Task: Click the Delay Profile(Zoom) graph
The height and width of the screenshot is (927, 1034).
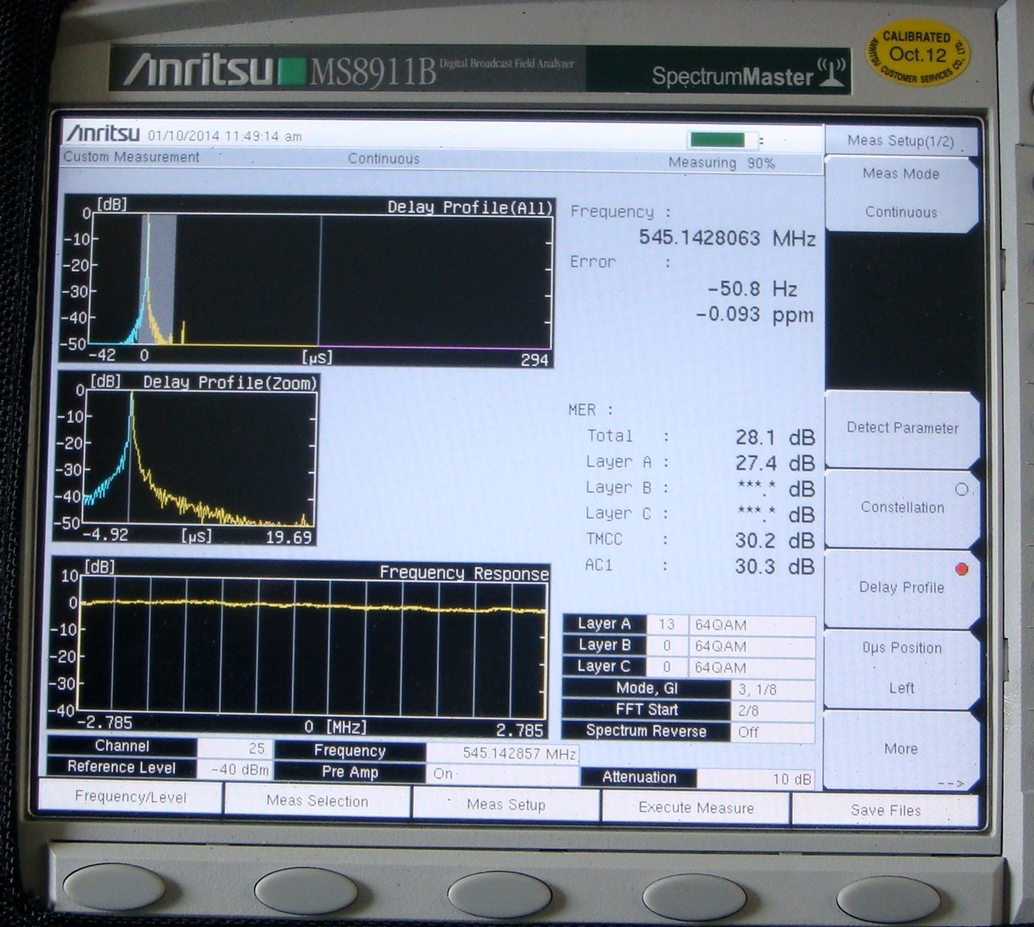Action: tap(186, 458)
